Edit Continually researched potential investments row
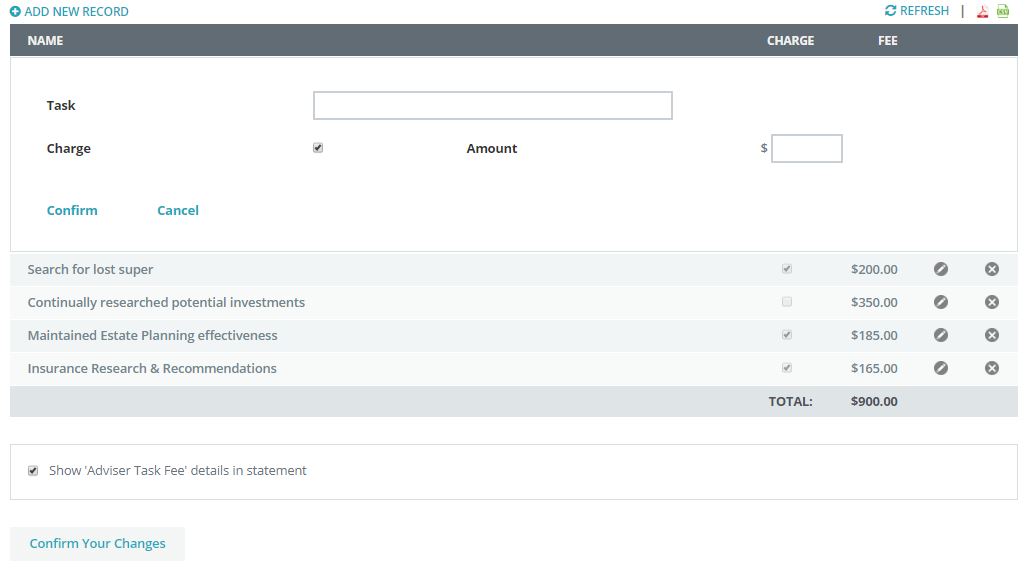This screenshot has width=1029, height=569. tap(940, 302)
